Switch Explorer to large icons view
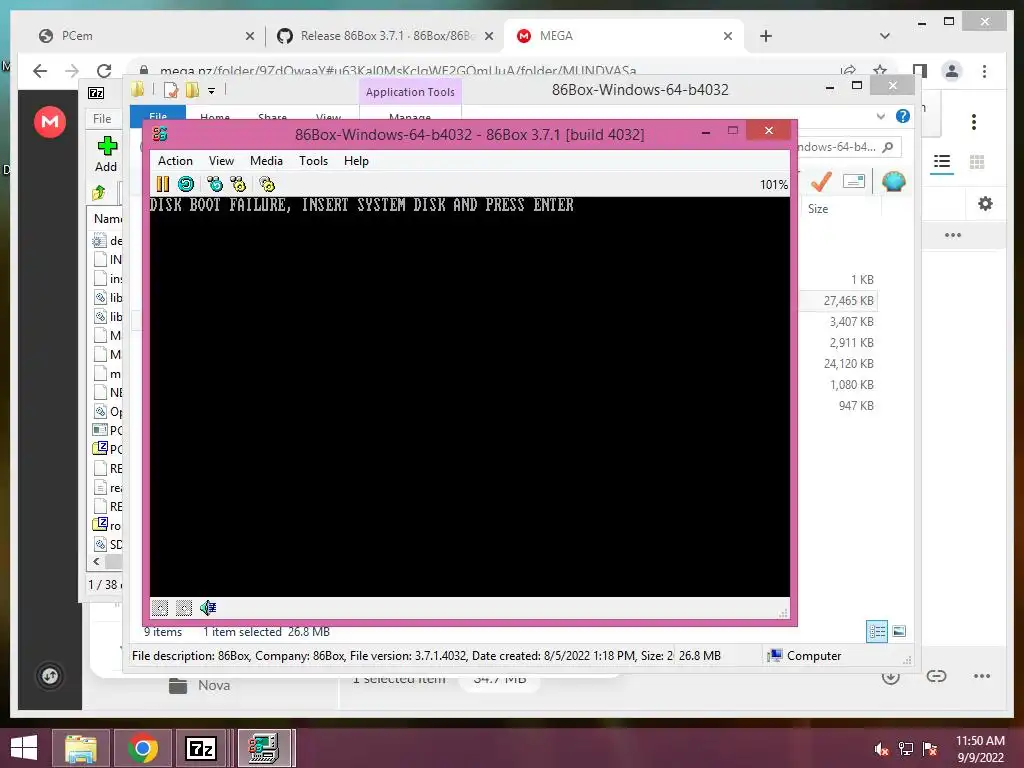This screenshot has width=1024, height=768. 899,631
